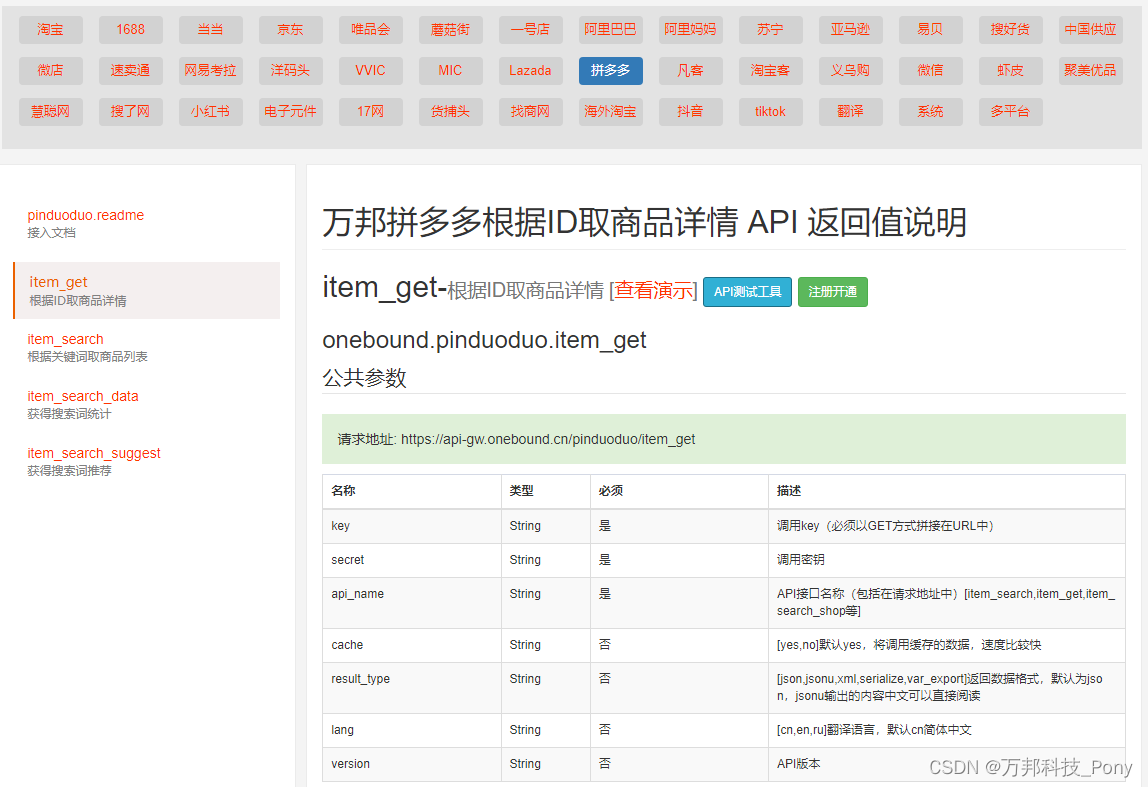Open the MIC platform button
1148x787 pixels.
point(450,70)
